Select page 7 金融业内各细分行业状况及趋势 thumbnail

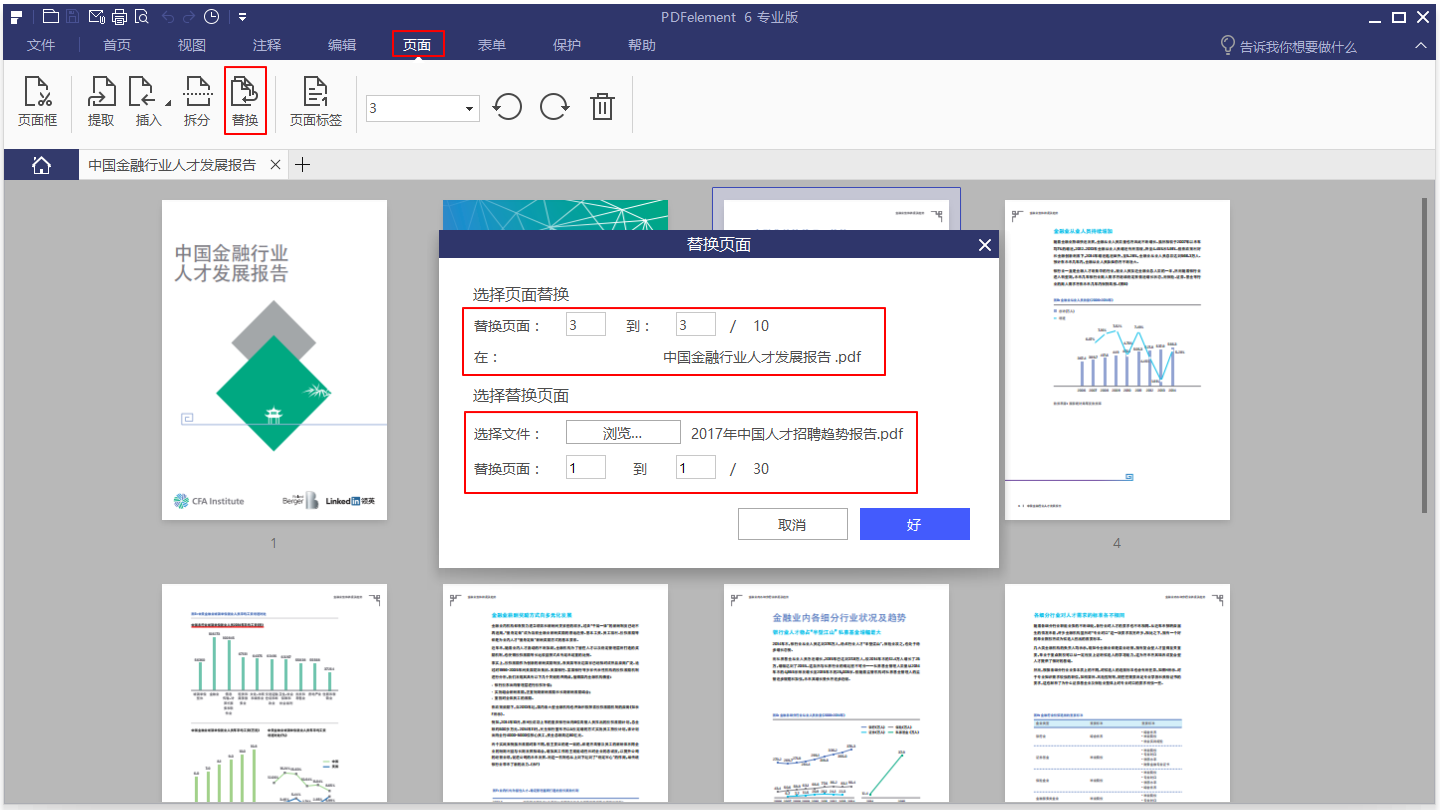click(x=836, y=694)
